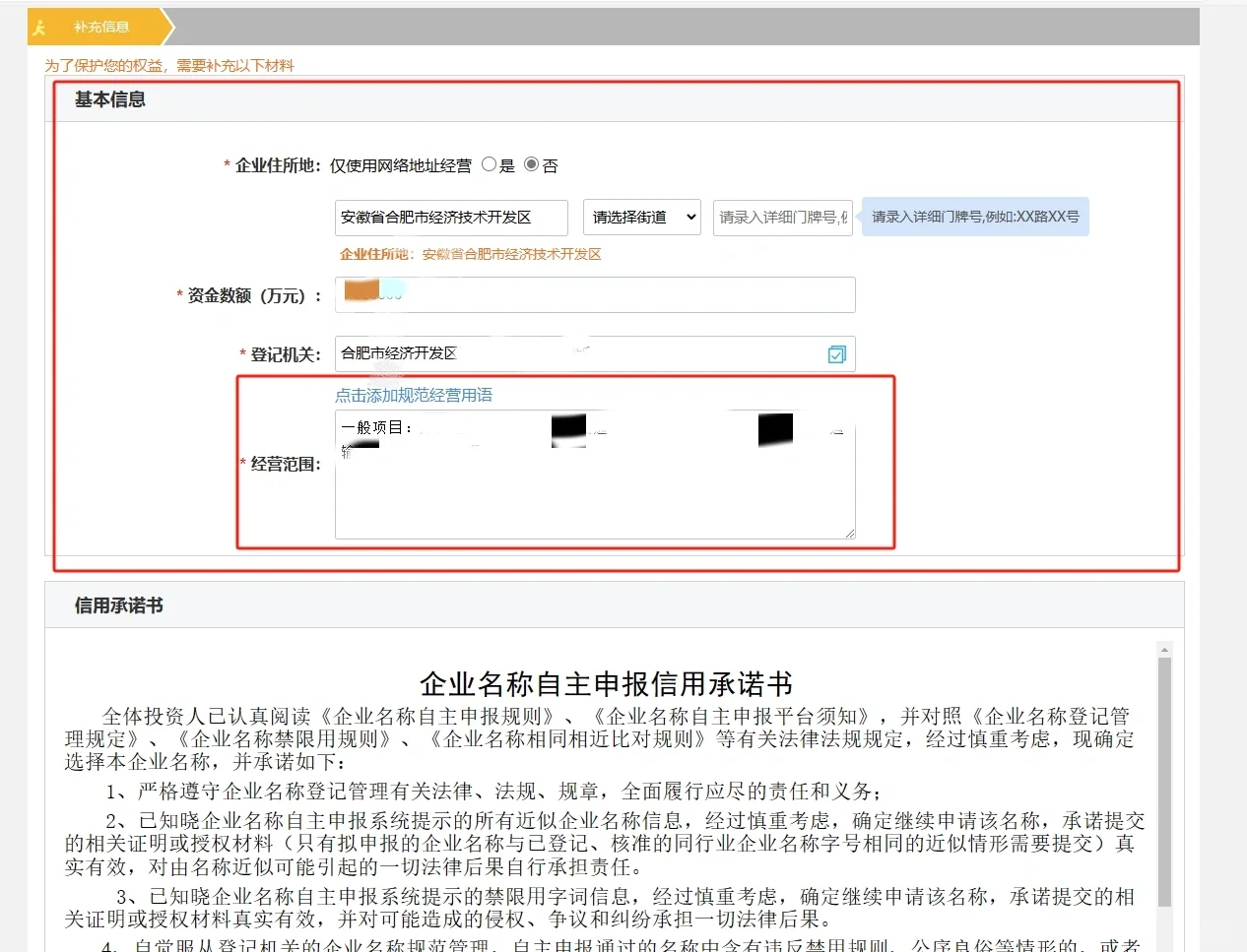This screenshot has height=952, width=1247.
Task: Click the 企业名称自主申报信用承诺书 title
Action: [606, 683]
